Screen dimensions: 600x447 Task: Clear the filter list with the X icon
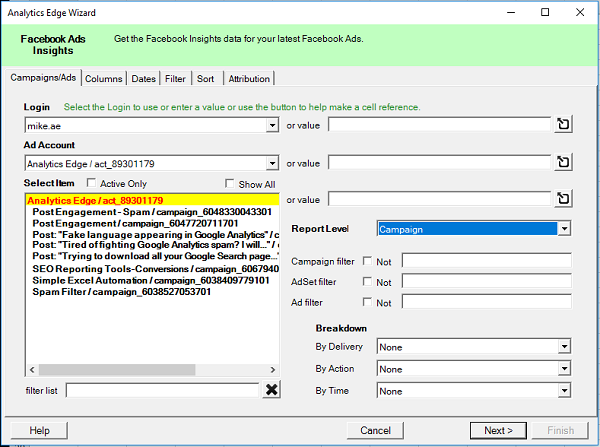click(272, 390)
